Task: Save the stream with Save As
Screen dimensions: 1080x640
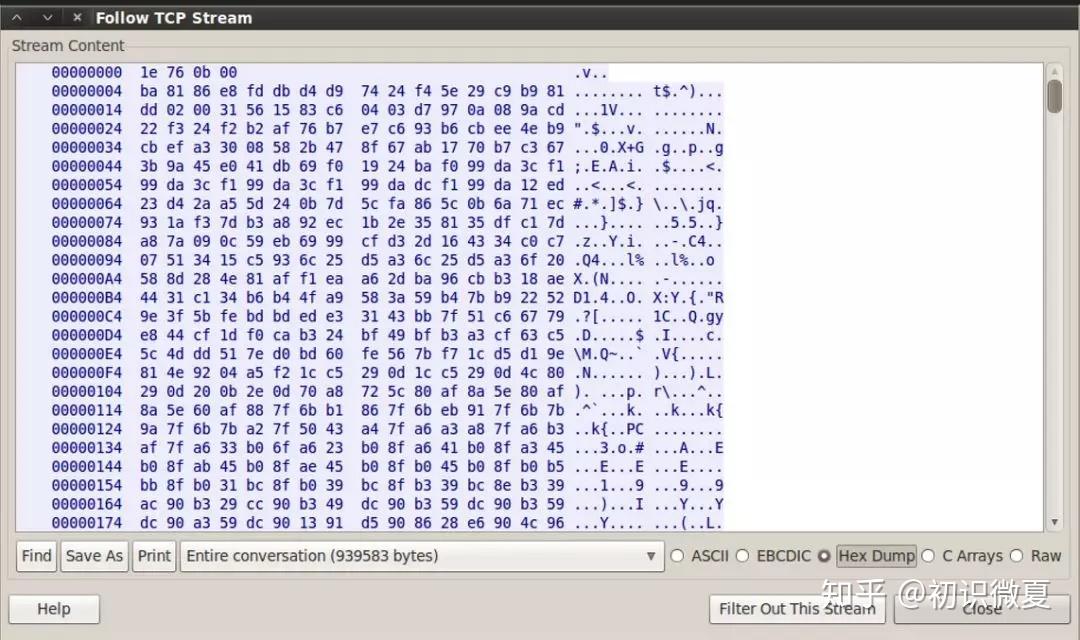Action: tap(93, 555)
